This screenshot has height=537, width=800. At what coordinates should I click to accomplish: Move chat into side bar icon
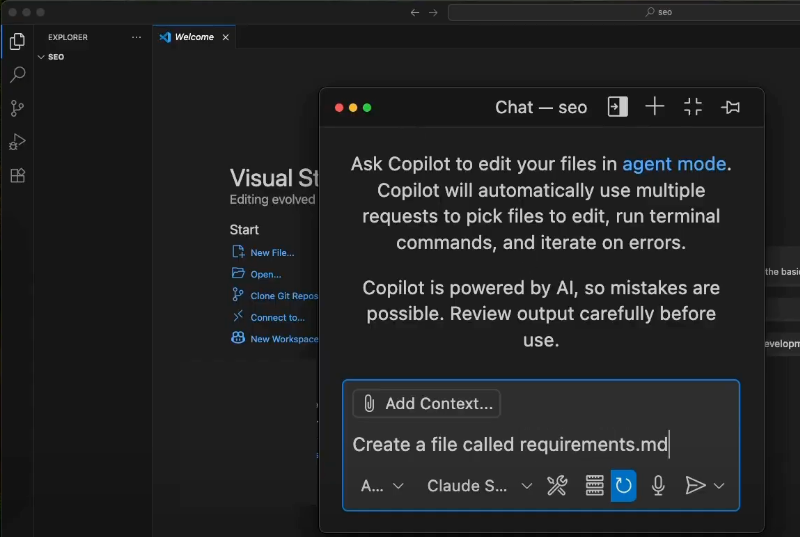pos(617,107)
